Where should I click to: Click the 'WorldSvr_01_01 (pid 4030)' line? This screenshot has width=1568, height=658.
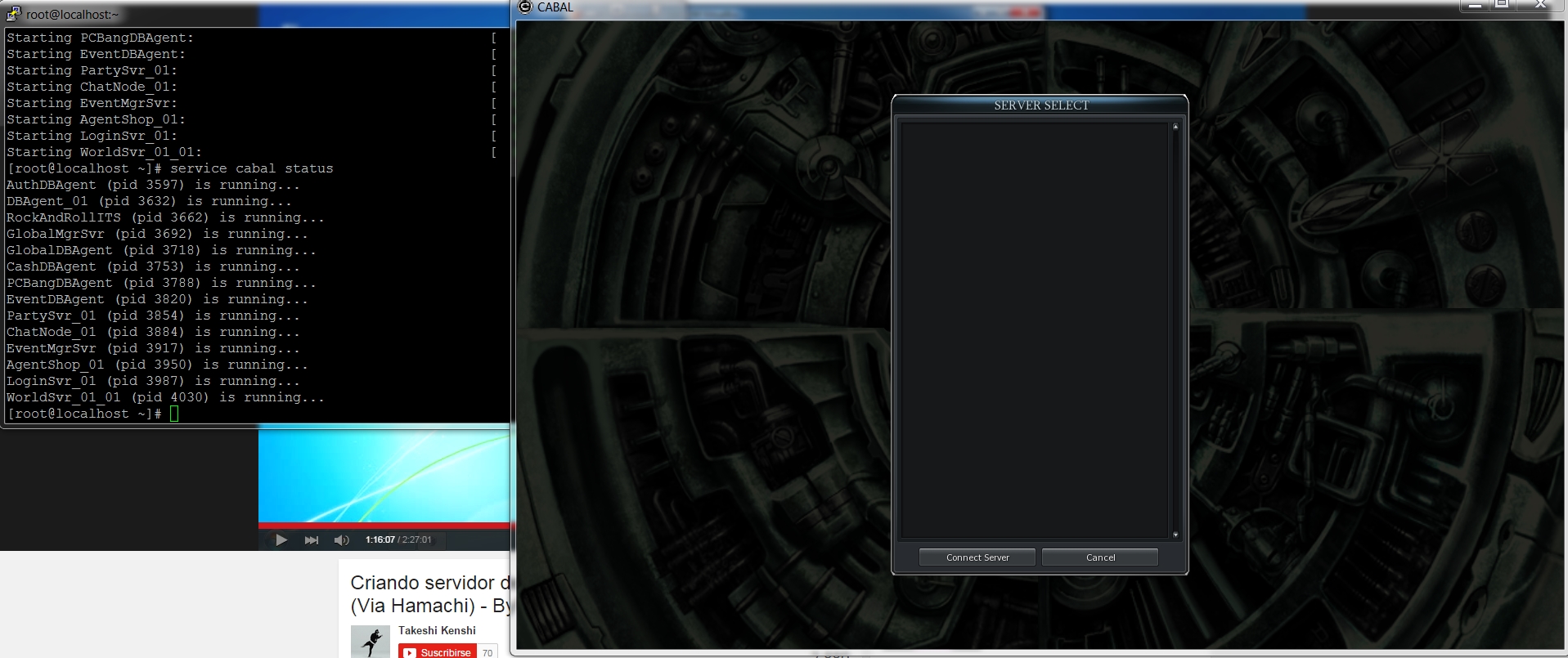coord(166,397)
